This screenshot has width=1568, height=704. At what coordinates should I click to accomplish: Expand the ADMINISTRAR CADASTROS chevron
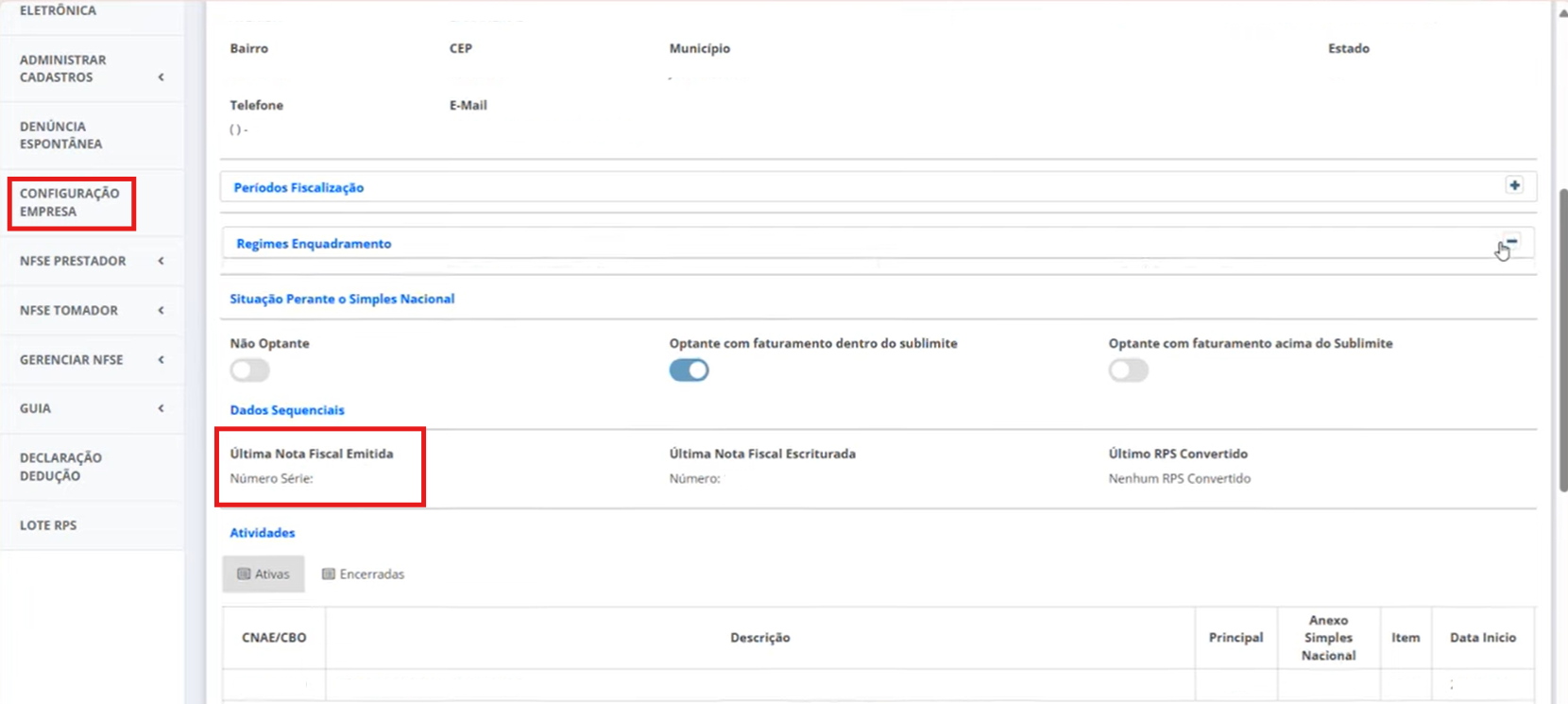(x=162, y=77)
